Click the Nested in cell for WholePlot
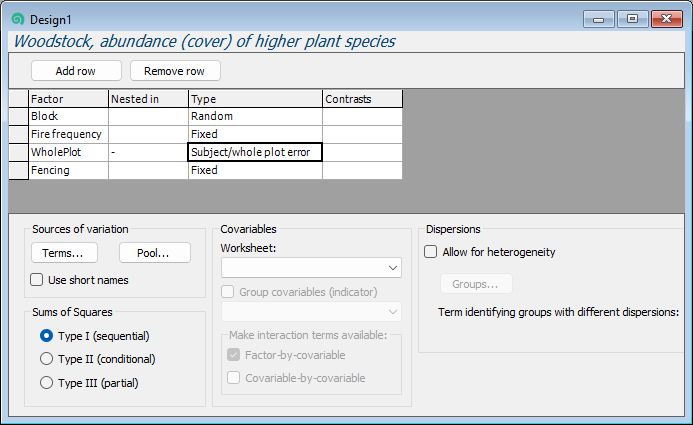This screenshot has height=425, width=693. (x=148, y=153)
